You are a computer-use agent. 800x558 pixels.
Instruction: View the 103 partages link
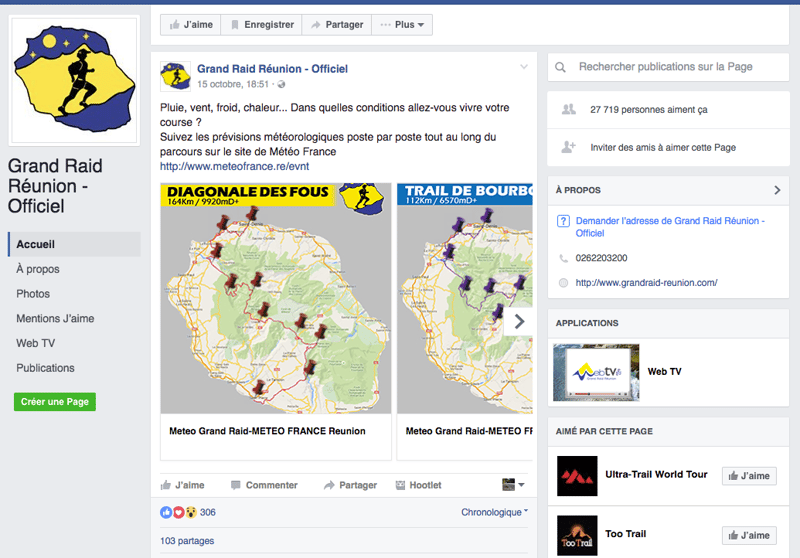187,541
